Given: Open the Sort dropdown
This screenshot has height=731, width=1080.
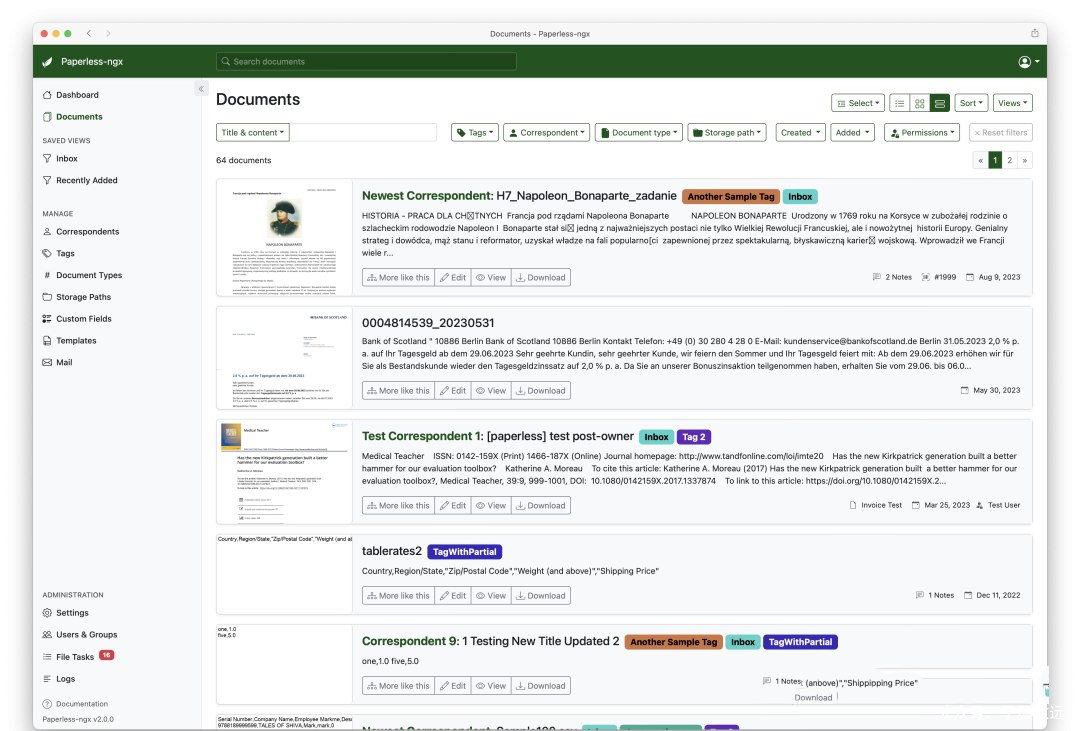Looking at the screenshot, I should click(971, 103).
